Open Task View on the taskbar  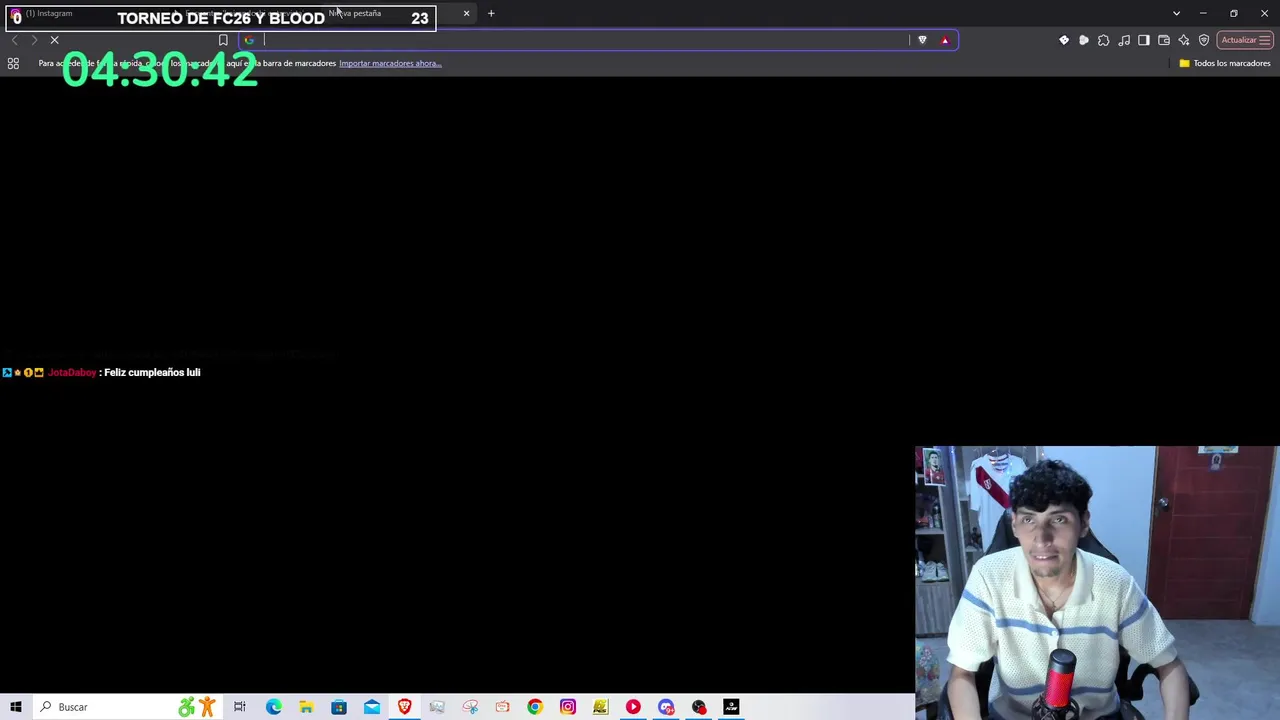click(x=240, y=707)
